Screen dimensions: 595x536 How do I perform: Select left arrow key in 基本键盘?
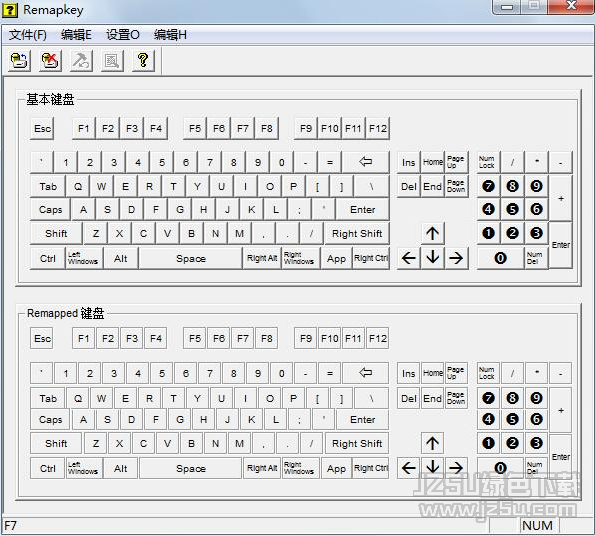coord(409,258)
